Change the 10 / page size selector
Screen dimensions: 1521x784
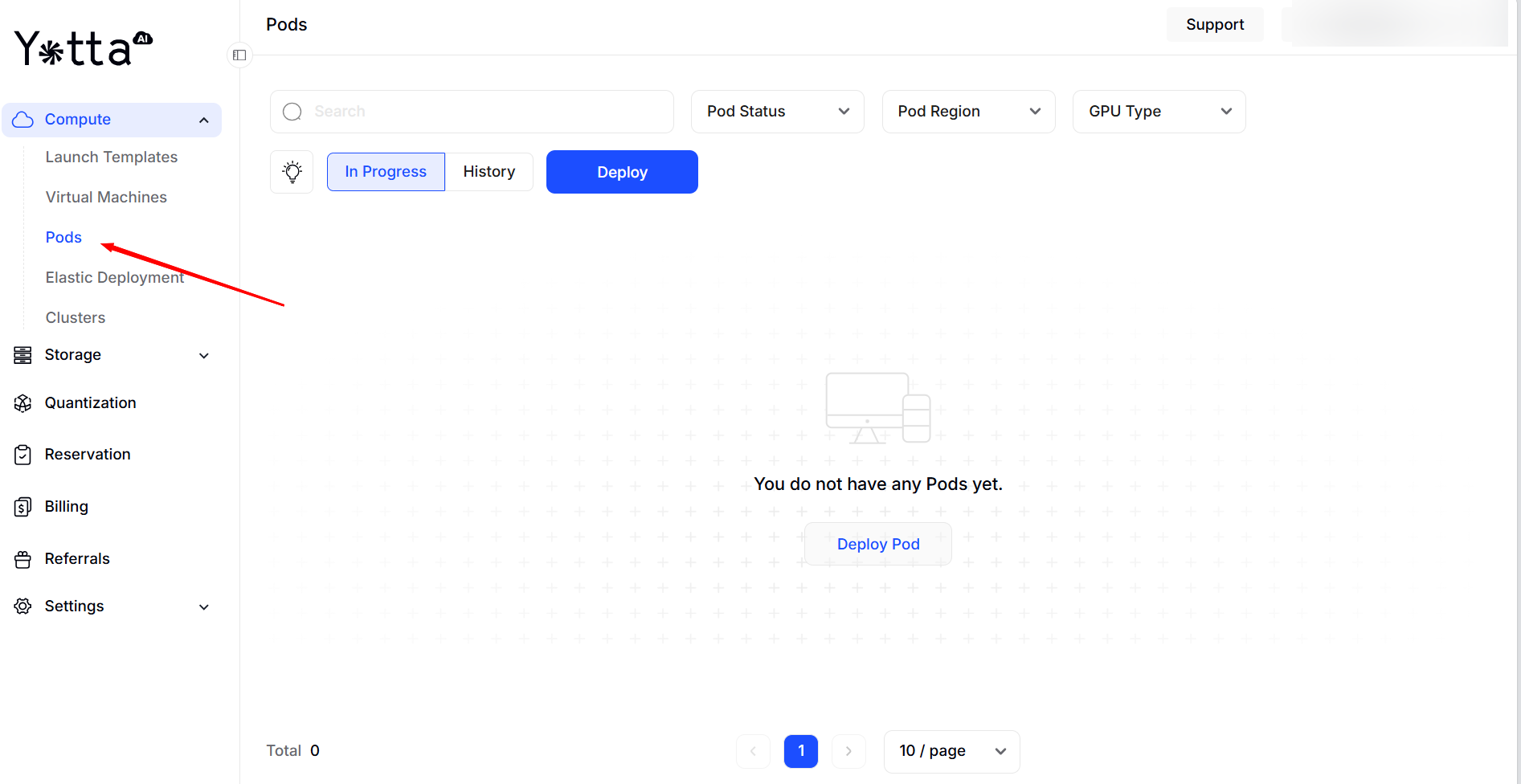[x=951, y=751]
